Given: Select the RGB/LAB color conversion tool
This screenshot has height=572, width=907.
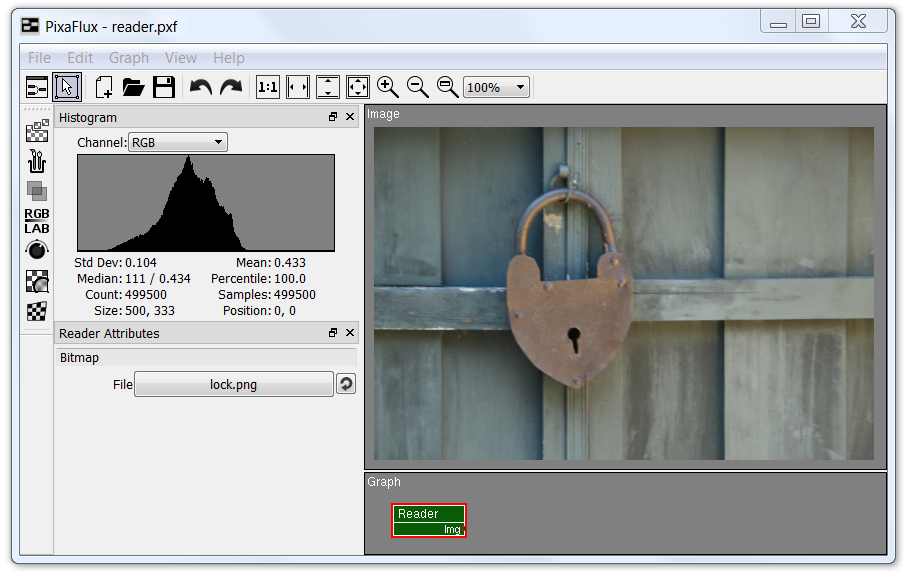Looking at the screenshot, I should 37,221.
